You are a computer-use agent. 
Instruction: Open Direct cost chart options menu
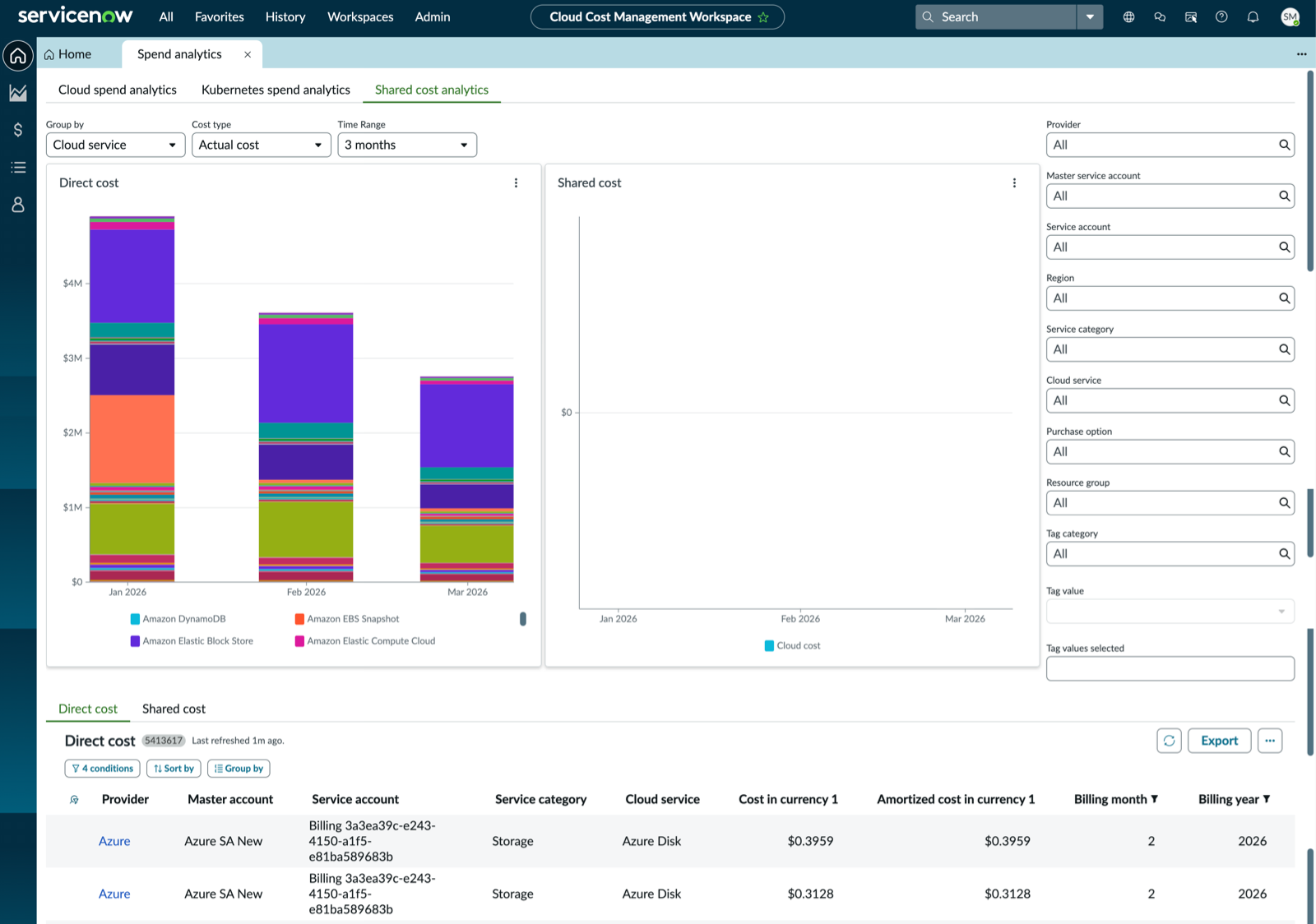coord(516,182)
